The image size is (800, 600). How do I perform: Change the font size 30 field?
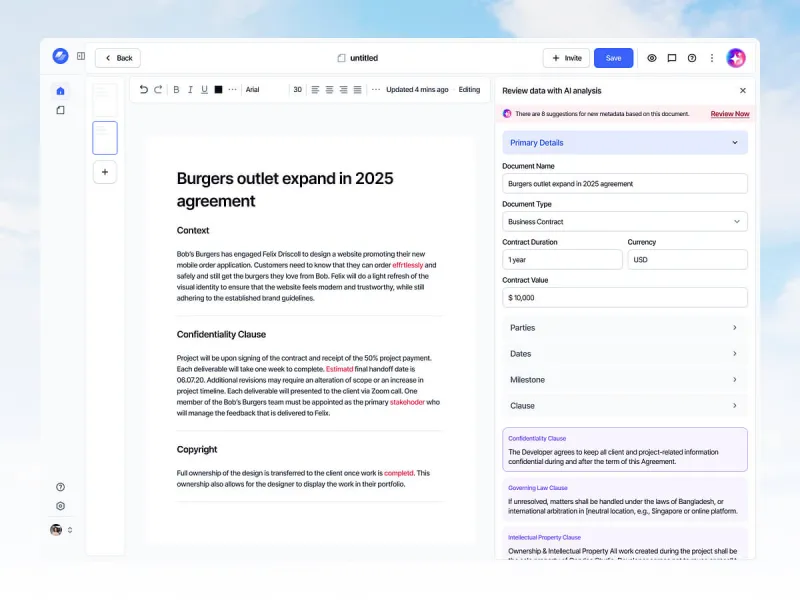coord(297,89)
